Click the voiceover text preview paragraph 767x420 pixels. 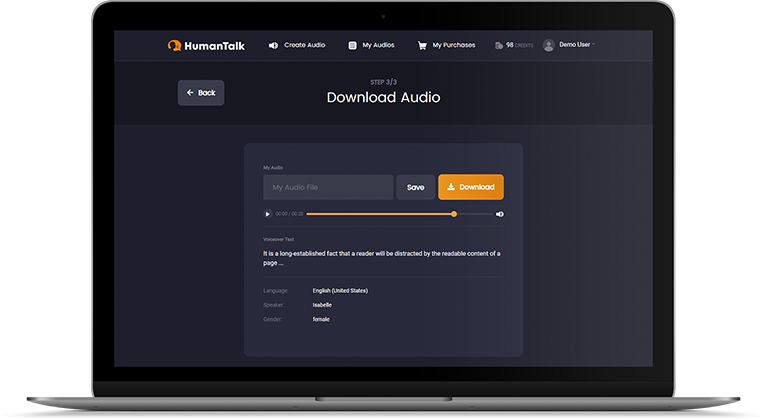[x=381, y=258]
